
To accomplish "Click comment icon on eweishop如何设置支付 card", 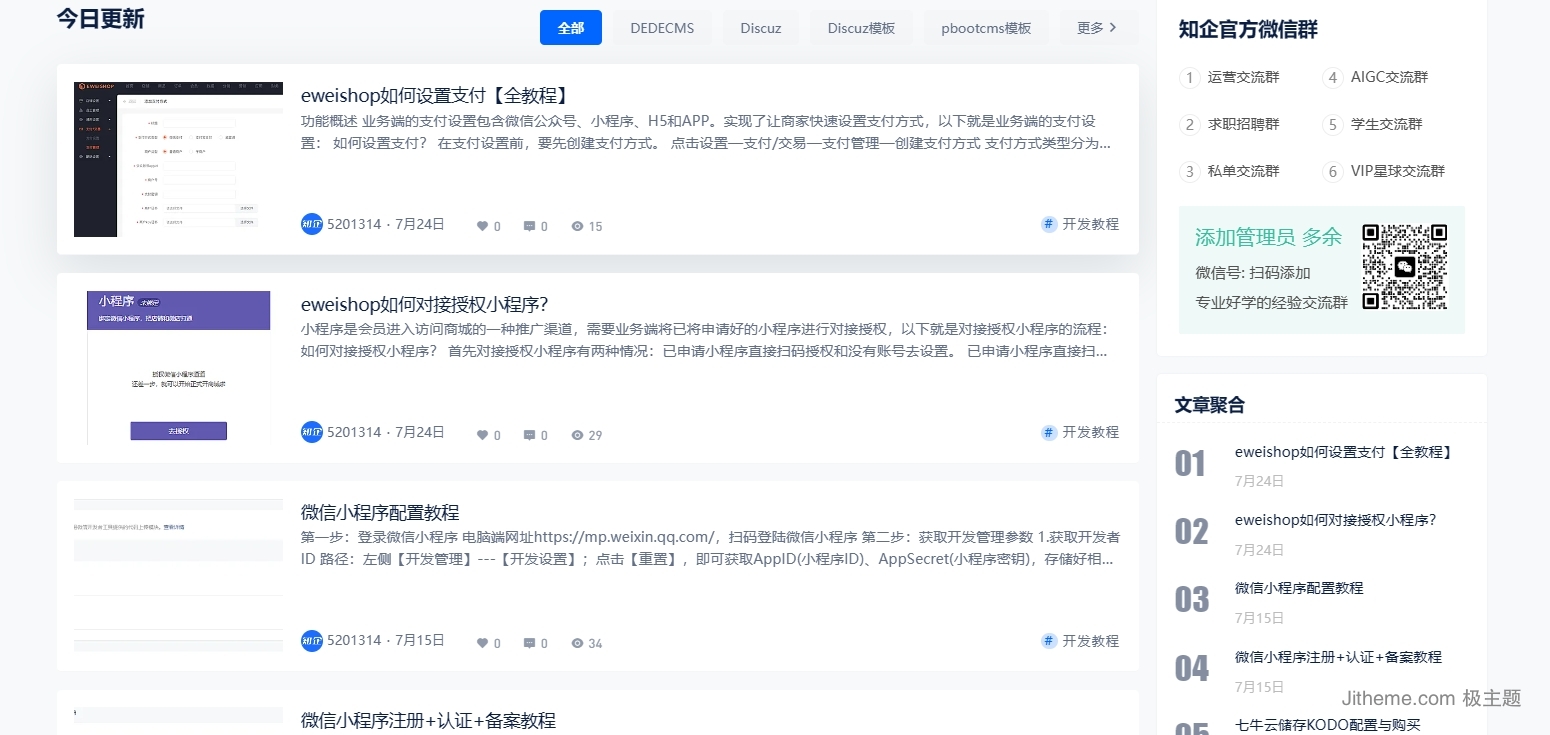I will pos(529,226).
